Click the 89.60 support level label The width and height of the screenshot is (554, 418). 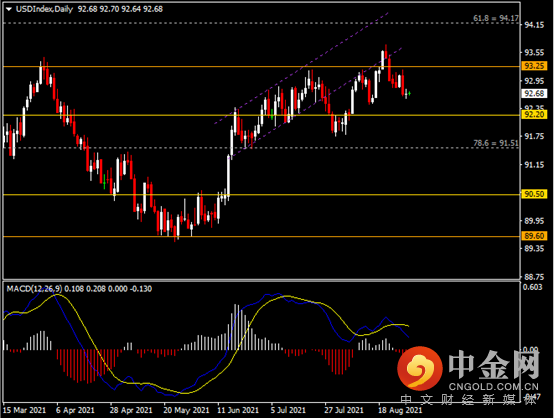[x=534, y=236]
